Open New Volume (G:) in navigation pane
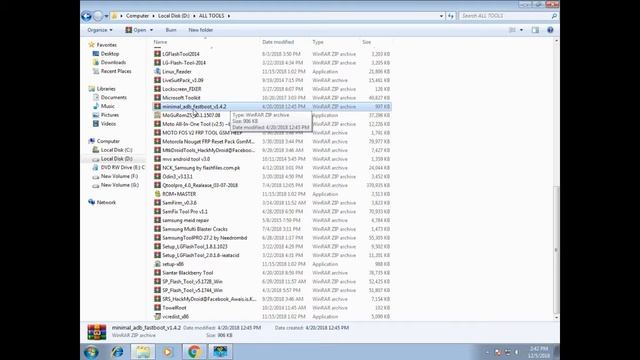The height and width of the screenshot is (360, 640). tap(120, 185)
